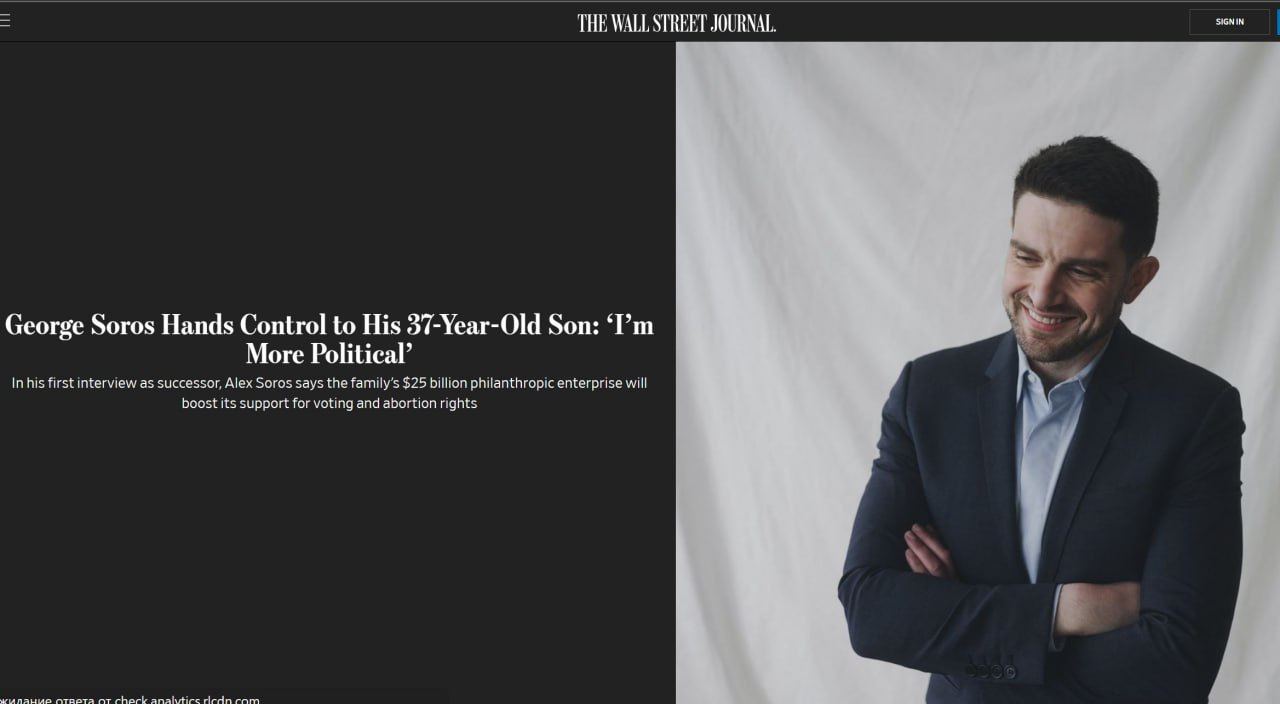Click the Sign In button

pyautogui.click(x=1229, y=22)
